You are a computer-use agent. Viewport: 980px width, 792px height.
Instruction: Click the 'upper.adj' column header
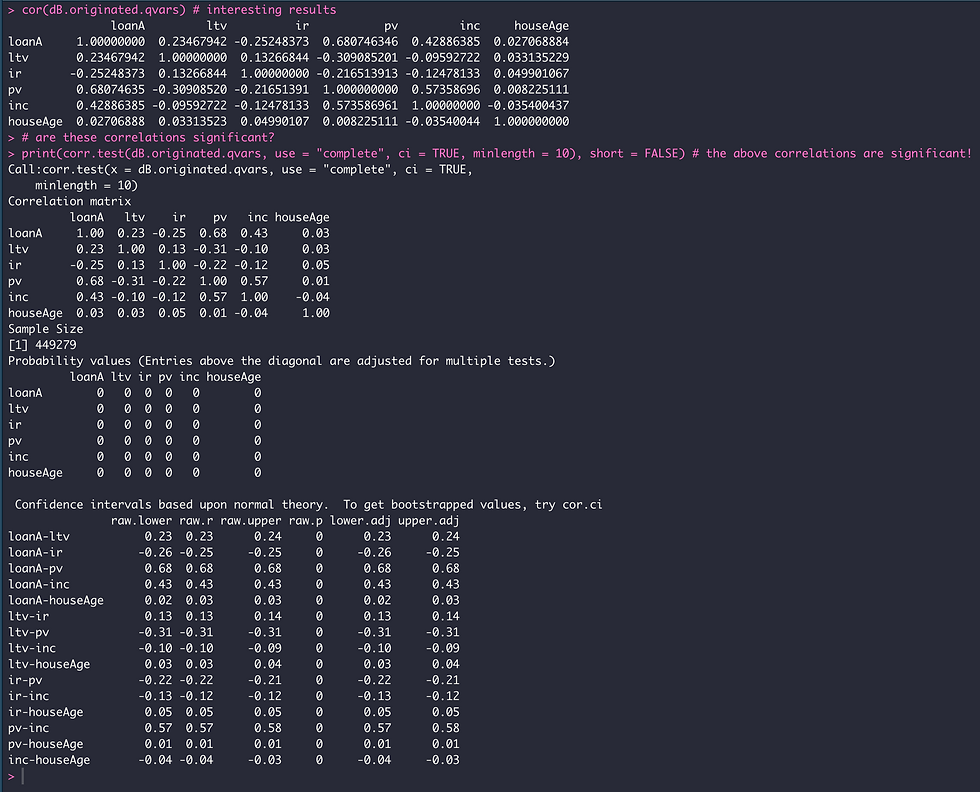(x=429, y=521)
